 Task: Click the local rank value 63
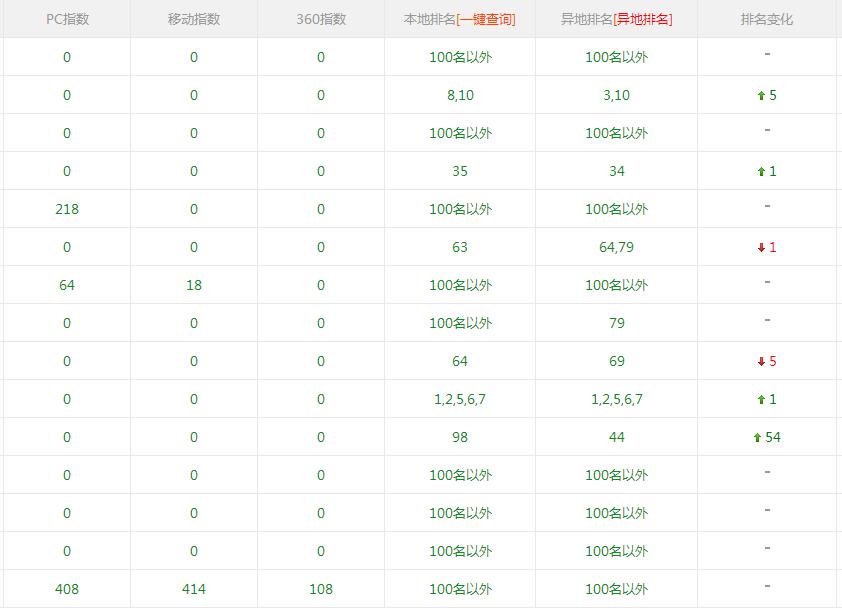460,247
